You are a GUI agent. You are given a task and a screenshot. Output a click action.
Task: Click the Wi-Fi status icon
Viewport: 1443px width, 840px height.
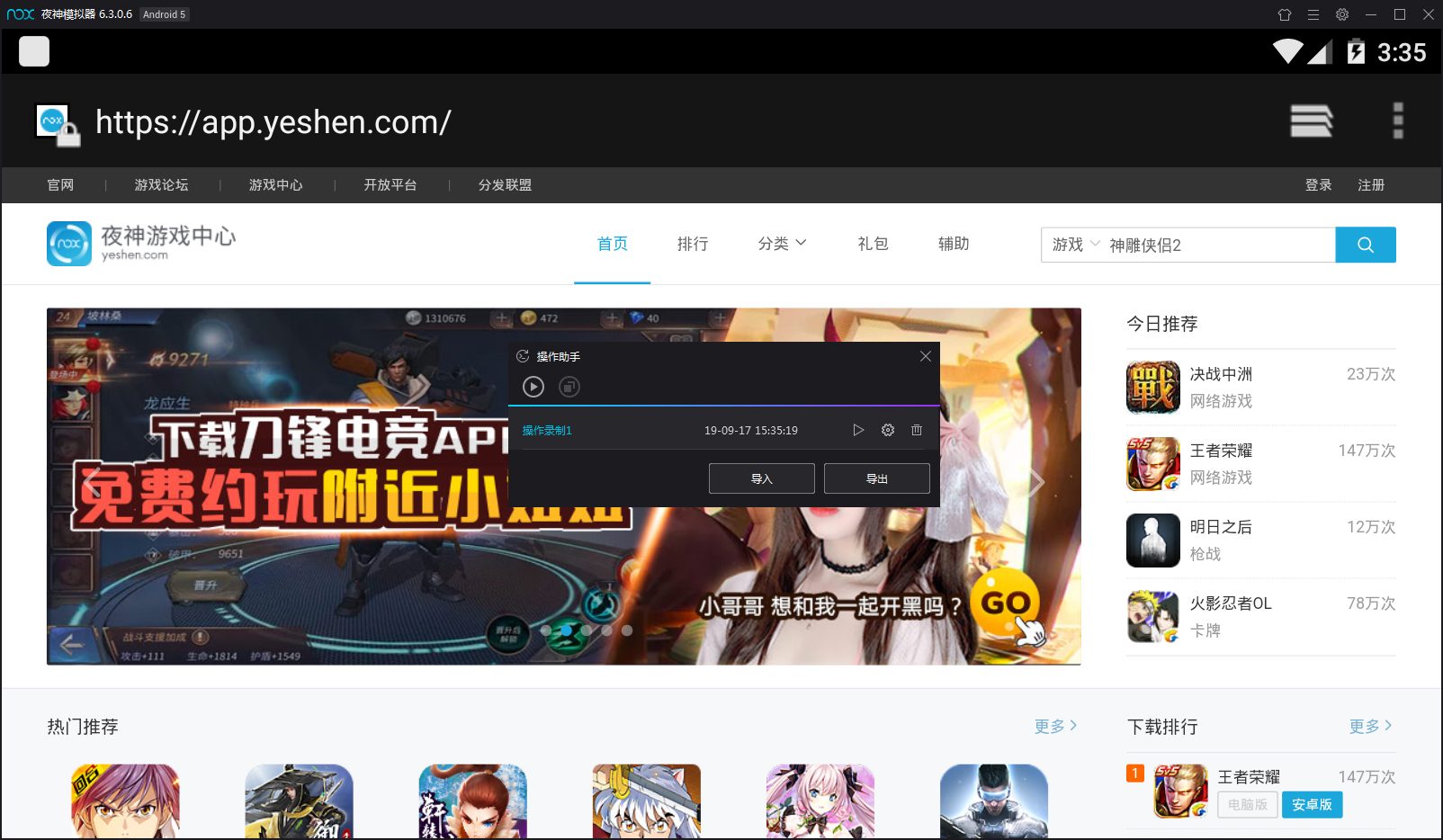point(1288,52)
